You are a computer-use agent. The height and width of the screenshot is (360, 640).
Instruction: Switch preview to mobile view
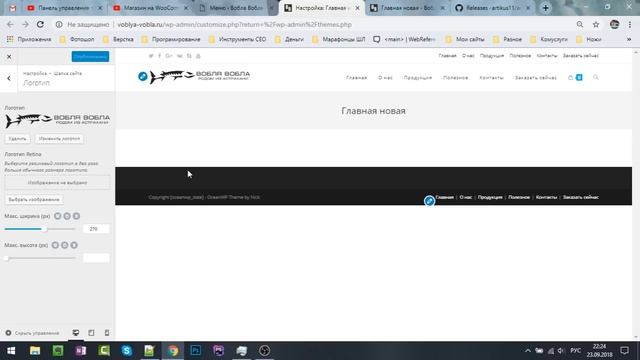tap(107, 333)
